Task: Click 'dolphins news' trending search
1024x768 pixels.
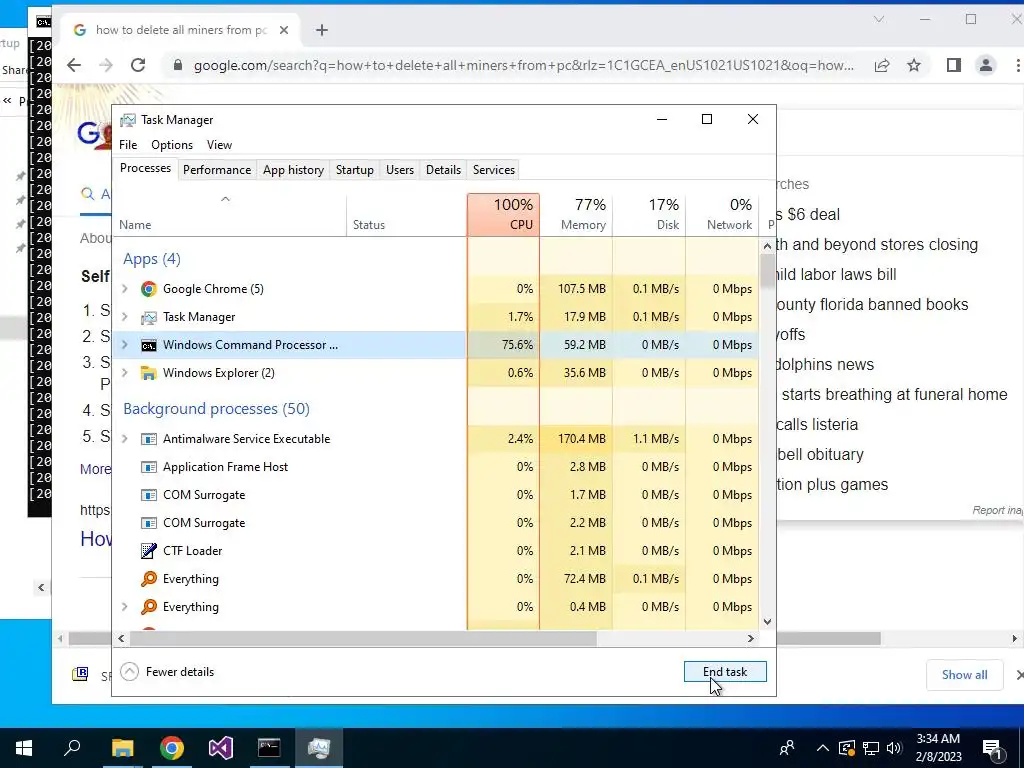Action: pyautogui.click(x=825, y=364)
